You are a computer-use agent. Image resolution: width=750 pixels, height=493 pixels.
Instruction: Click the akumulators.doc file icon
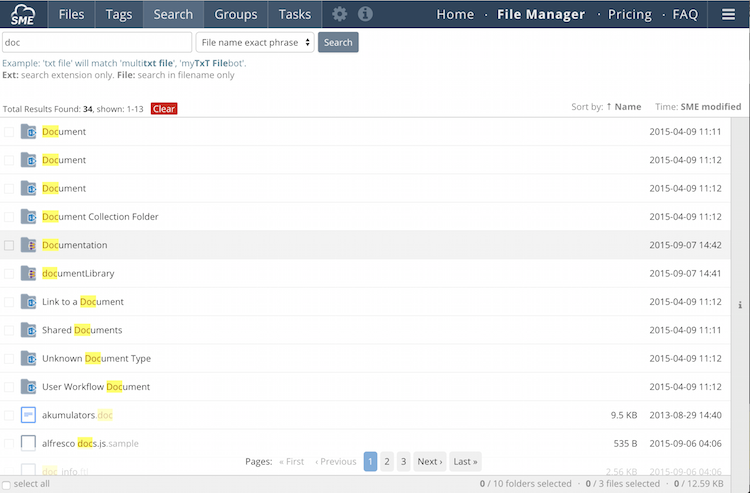29,415
